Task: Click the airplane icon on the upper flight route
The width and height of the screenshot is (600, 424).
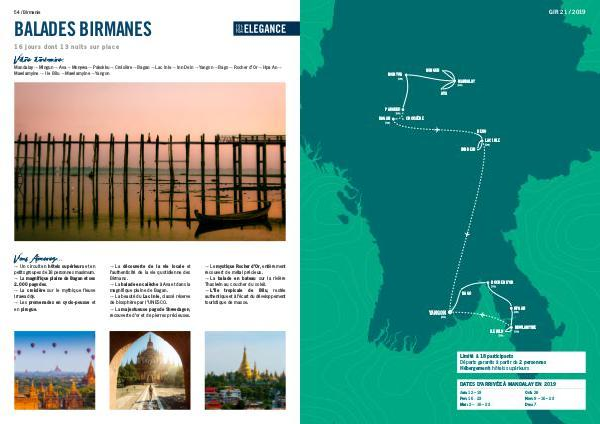Action: [x=436, y=131]
